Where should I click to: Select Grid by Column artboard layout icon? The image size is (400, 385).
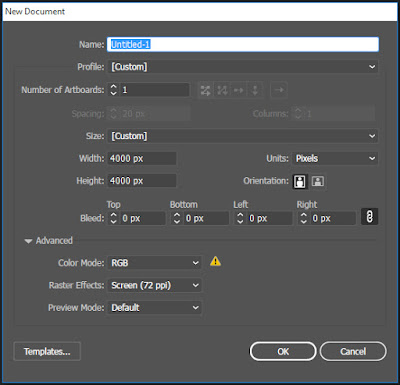[x=222, y=90]
